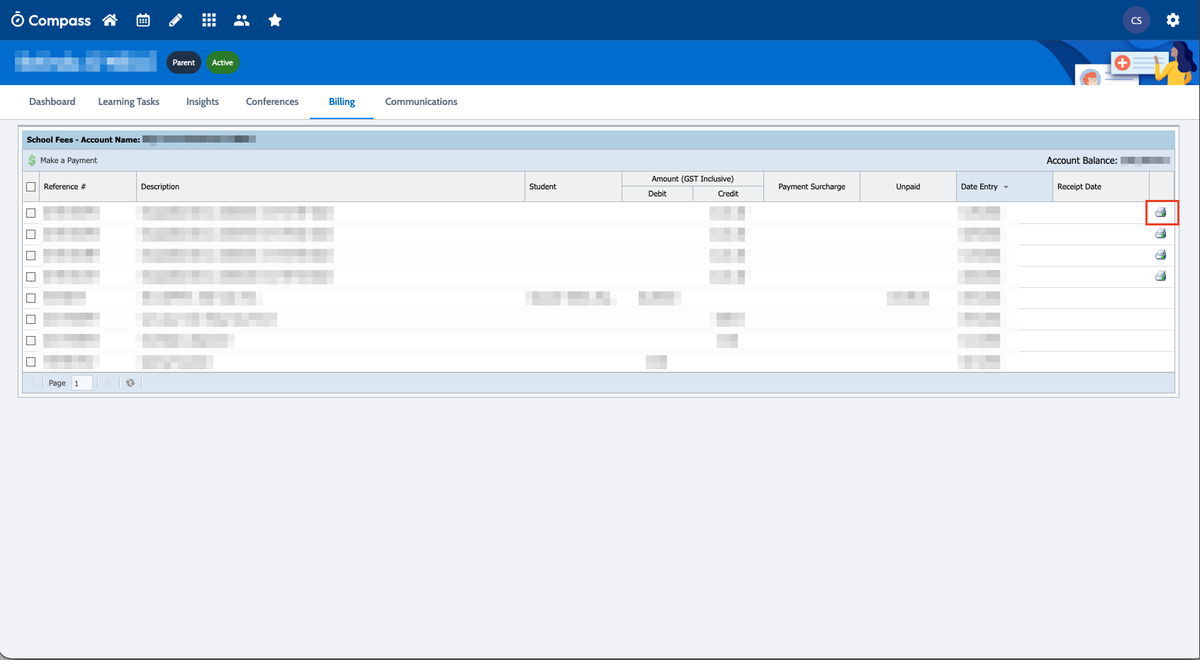Sort by the Reference # column header
The height and width of the screenshot is (660, 1200).
tap(87, 187)
